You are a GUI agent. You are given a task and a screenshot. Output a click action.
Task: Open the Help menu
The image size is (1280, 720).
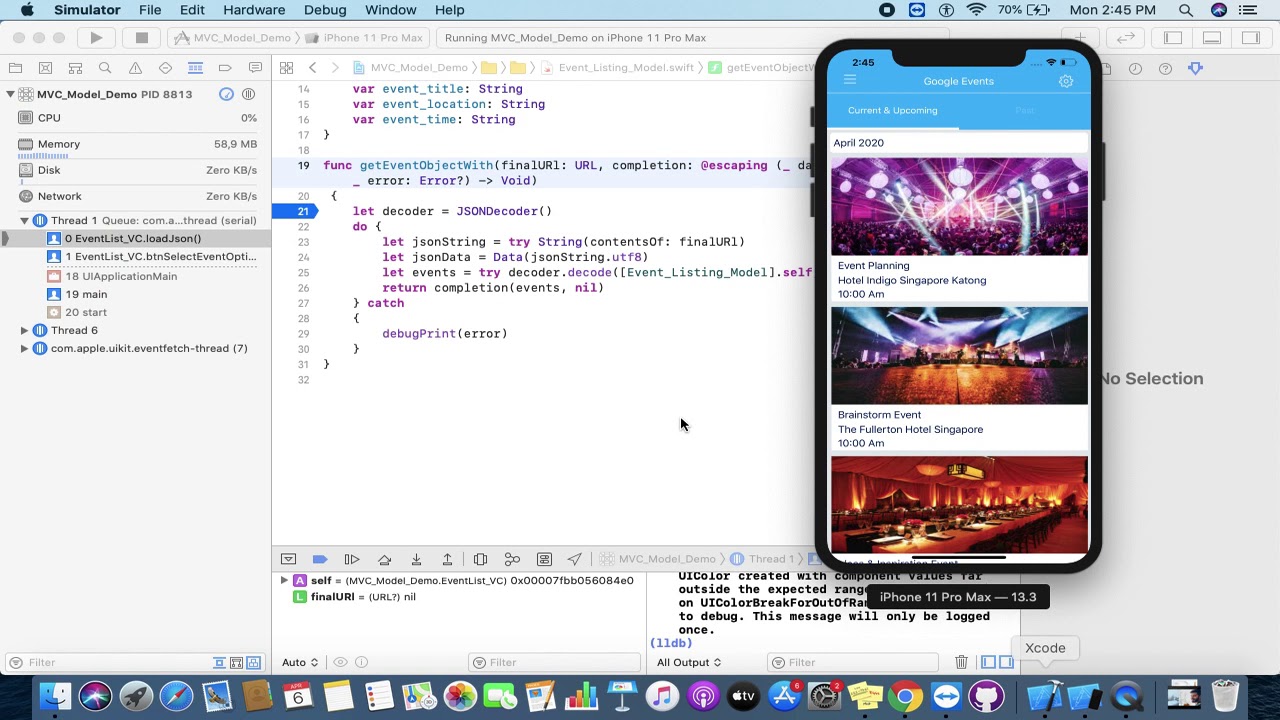(449, 10)
